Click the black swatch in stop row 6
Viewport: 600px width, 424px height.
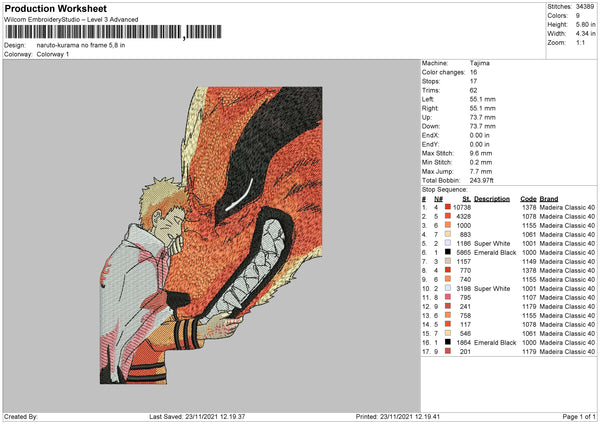(x=448, y=252)
